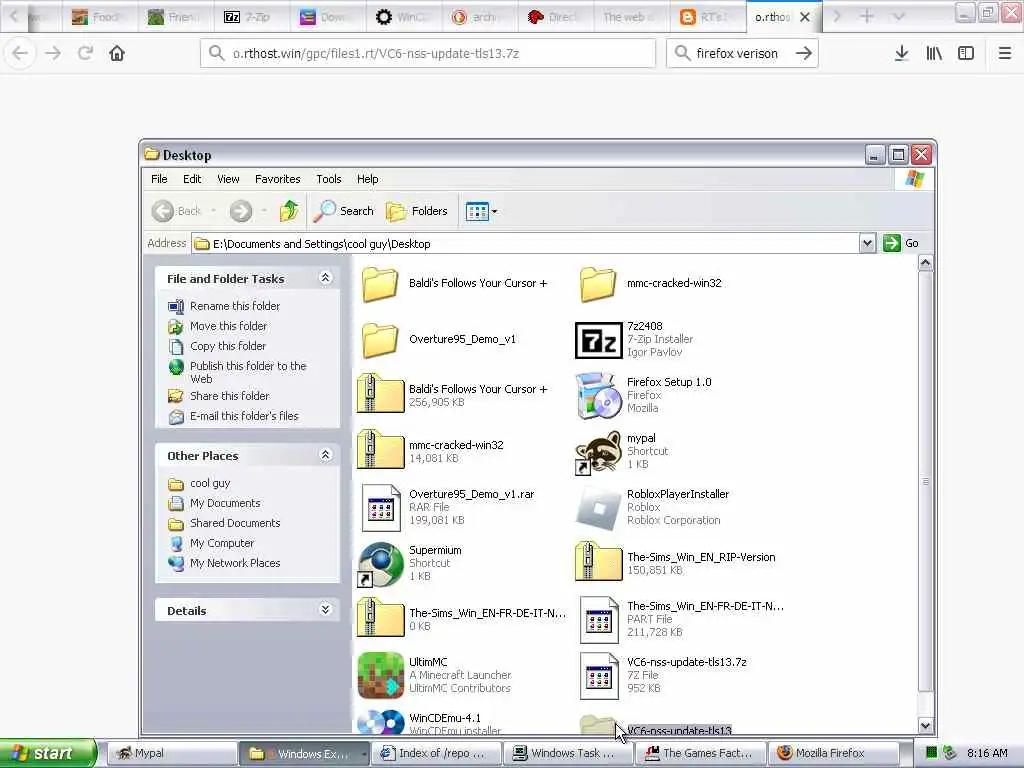Viewport: 1024px width, 768px height.
Task: Expand the Address bar dropdown arrow
Action: click(867, 244)
